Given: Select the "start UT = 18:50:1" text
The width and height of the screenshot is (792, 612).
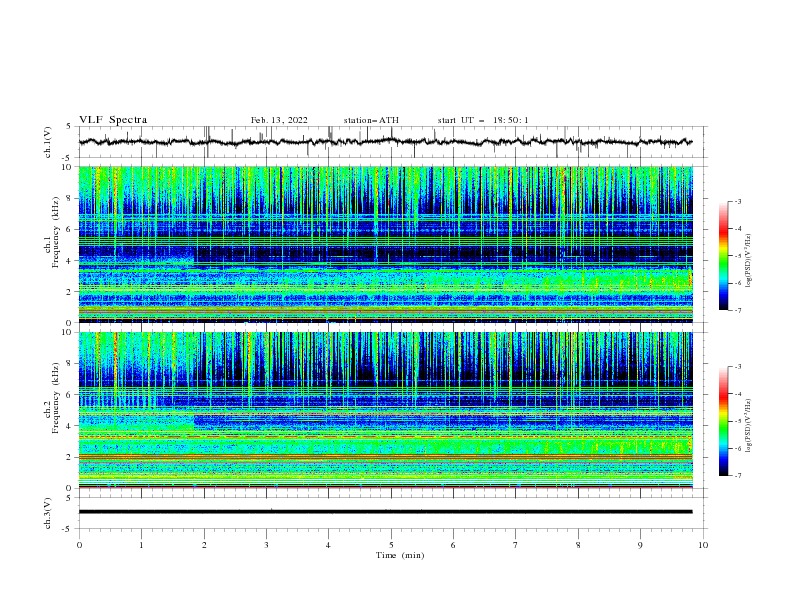Looking at the screenshot, I should point(483,120).
